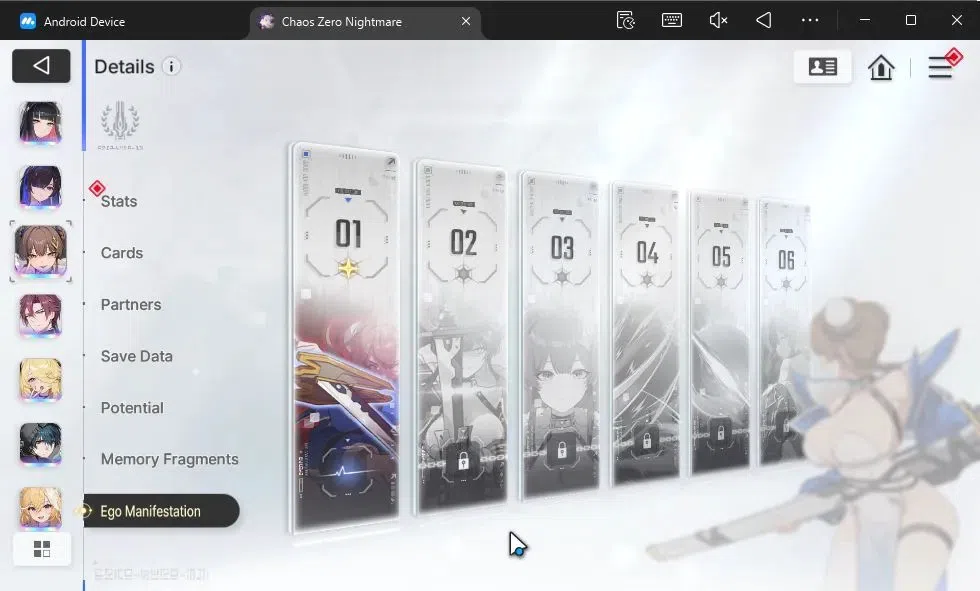Open the Partners section
Image resolution: width=980 pixels, height=591 pixels.
coord(131,305)
